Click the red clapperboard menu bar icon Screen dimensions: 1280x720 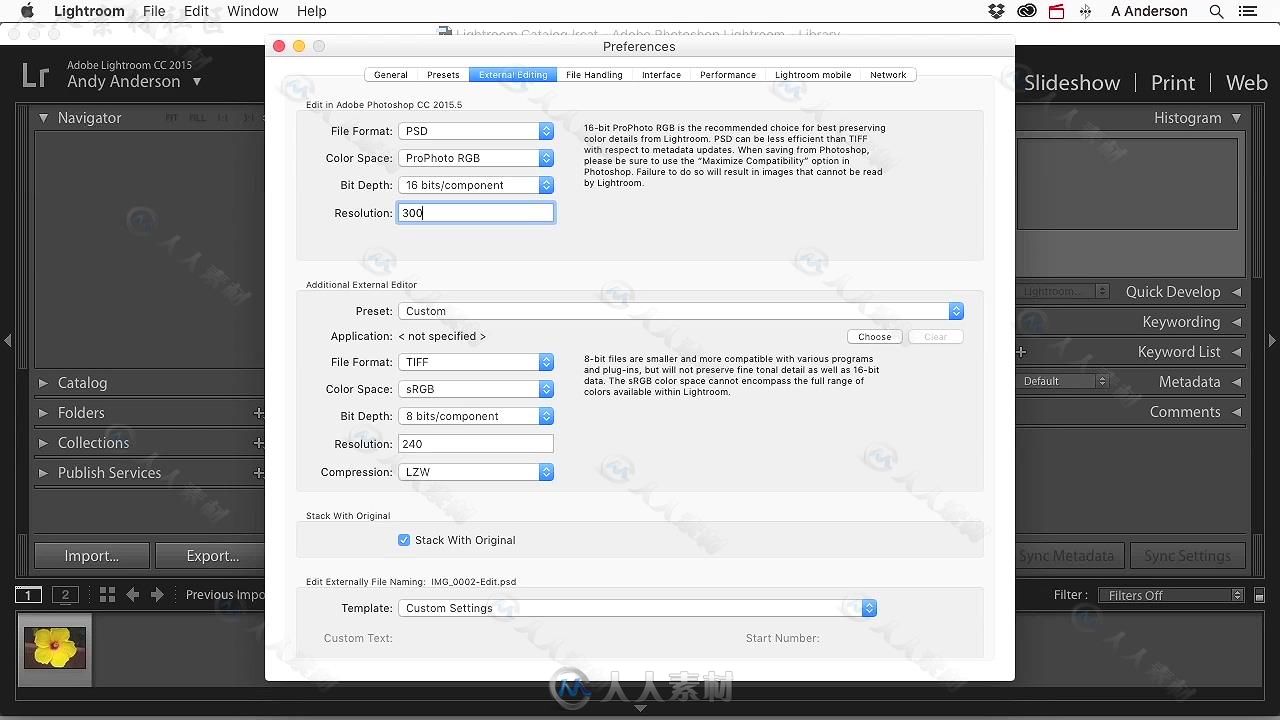point(1056,11)
